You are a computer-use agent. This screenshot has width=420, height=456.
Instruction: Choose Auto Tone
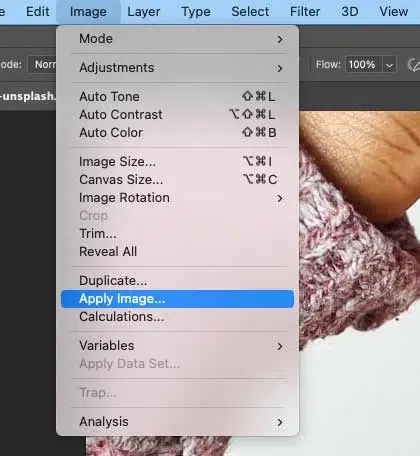coord(178,97)
